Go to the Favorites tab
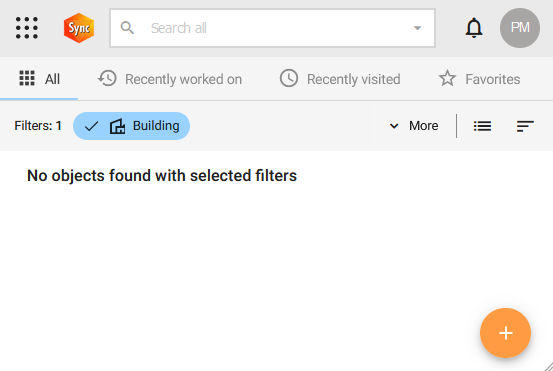 pos(479,79)
